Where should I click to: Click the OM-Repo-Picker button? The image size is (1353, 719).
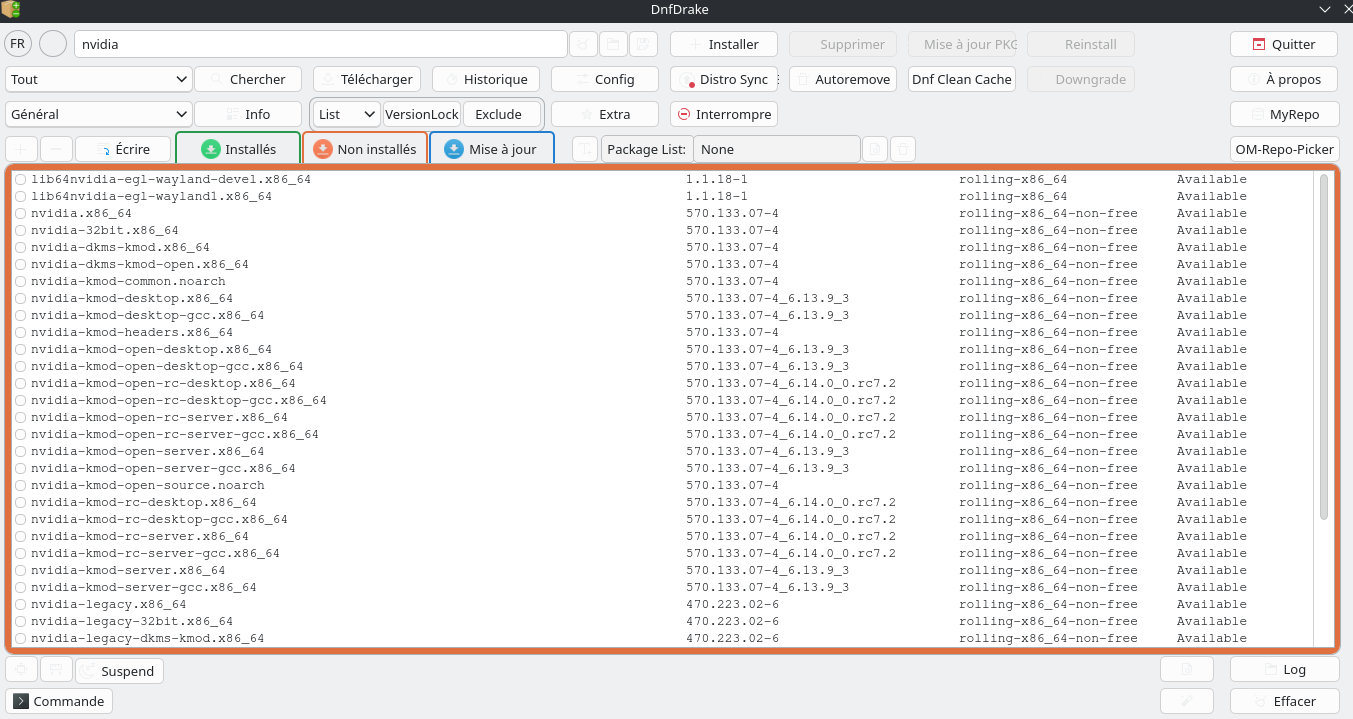1285,149
